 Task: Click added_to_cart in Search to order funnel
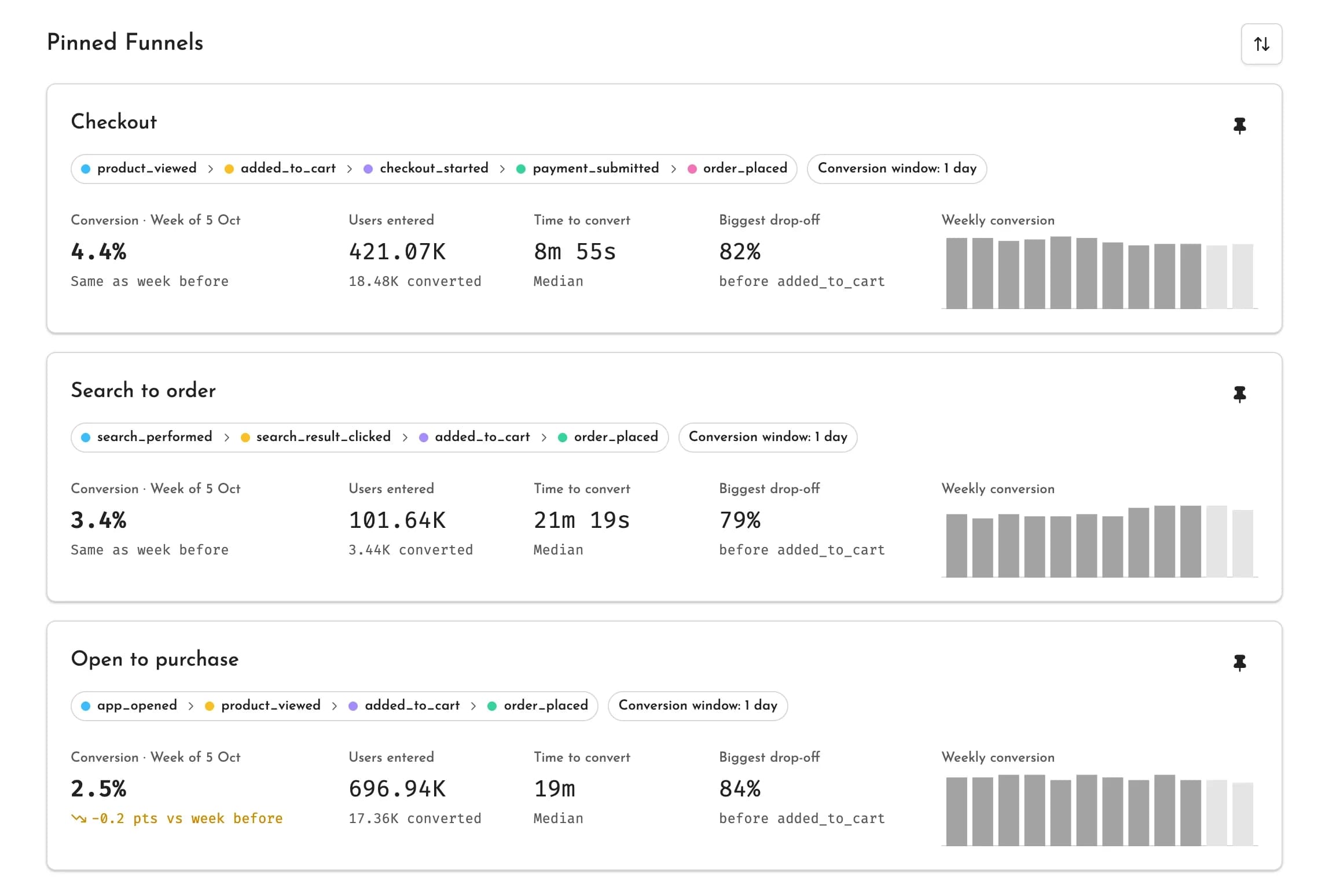click(x=475, y=437)
